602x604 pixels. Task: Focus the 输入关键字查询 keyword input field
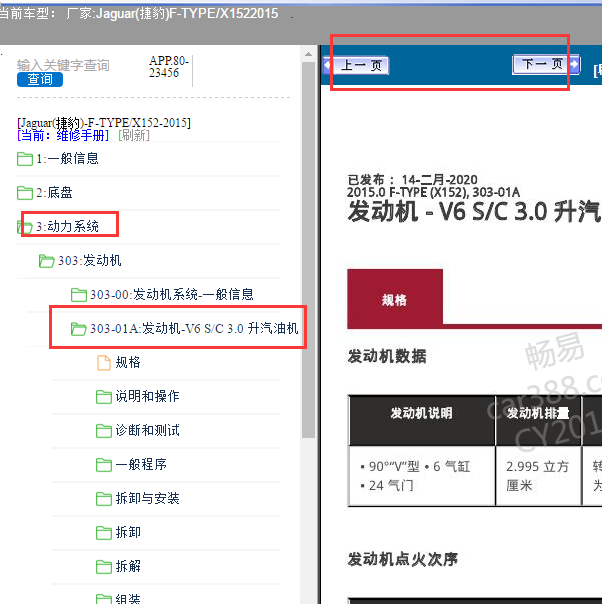pos(63,65)
